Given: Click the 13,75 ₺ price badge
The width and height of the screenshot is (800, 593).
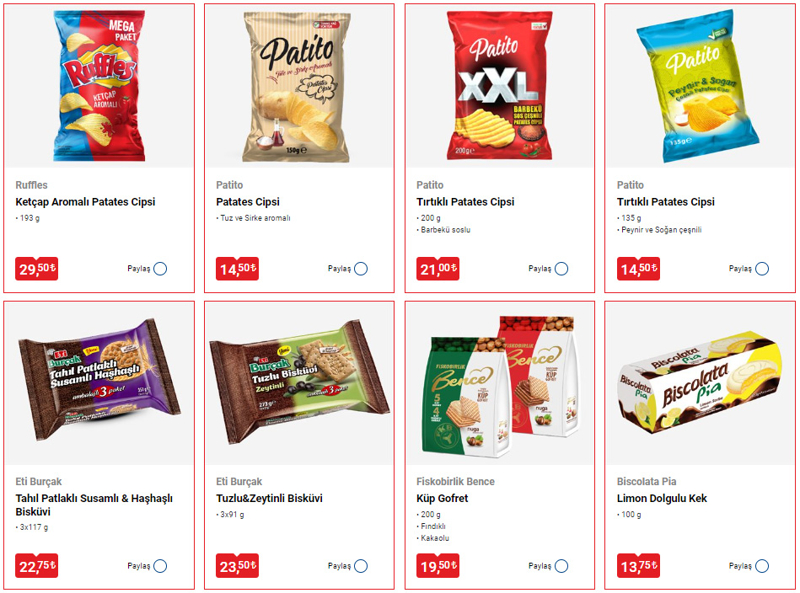Looking at the screenshot, I should [638, 566].
